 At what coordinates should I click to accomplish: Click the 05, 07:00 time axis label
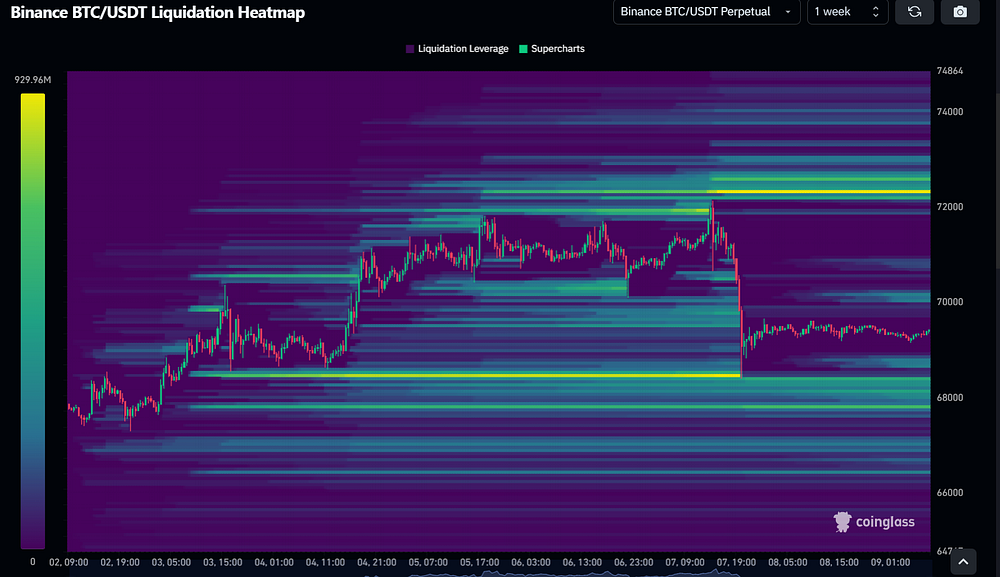[x=428, y=562]
